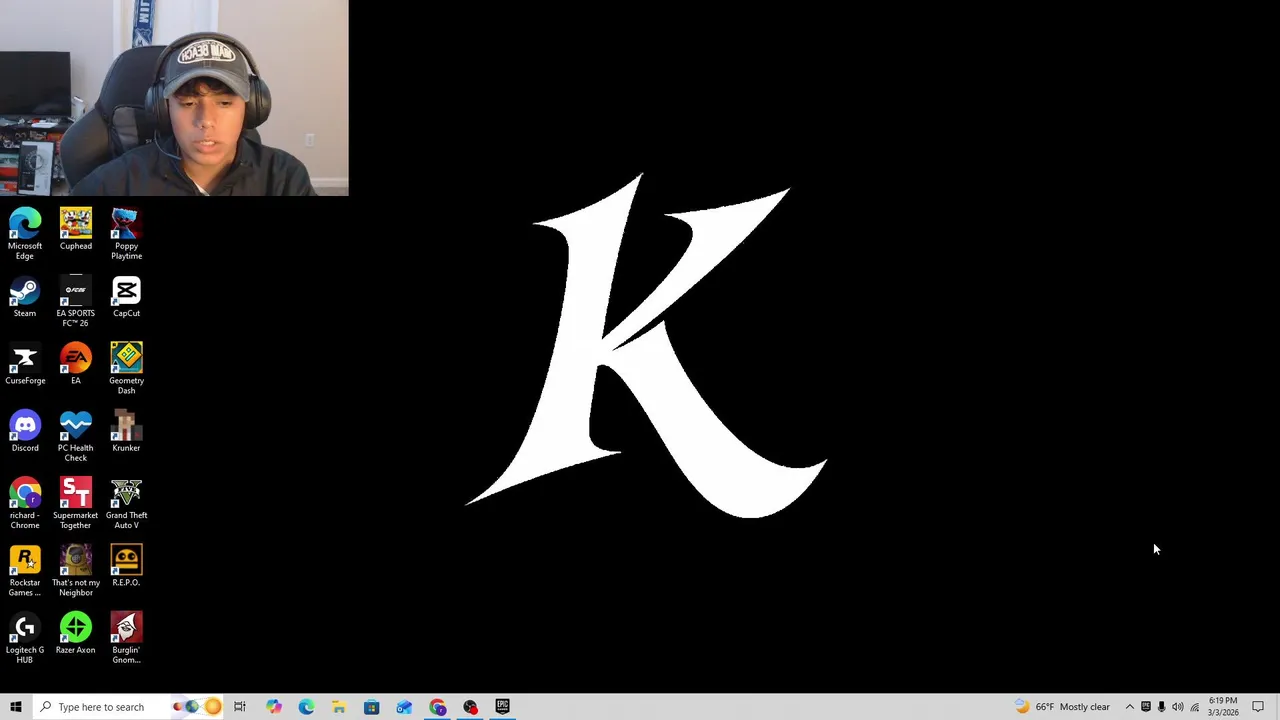Click the EA app desktop icon
Viewport: 1280px width, 720px height.
coord(76,364)
